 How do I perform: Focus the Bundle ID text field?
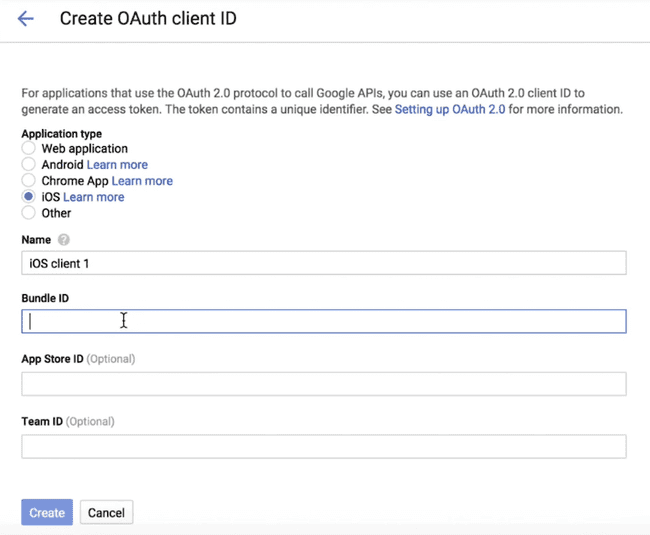(x=323, y=321)
